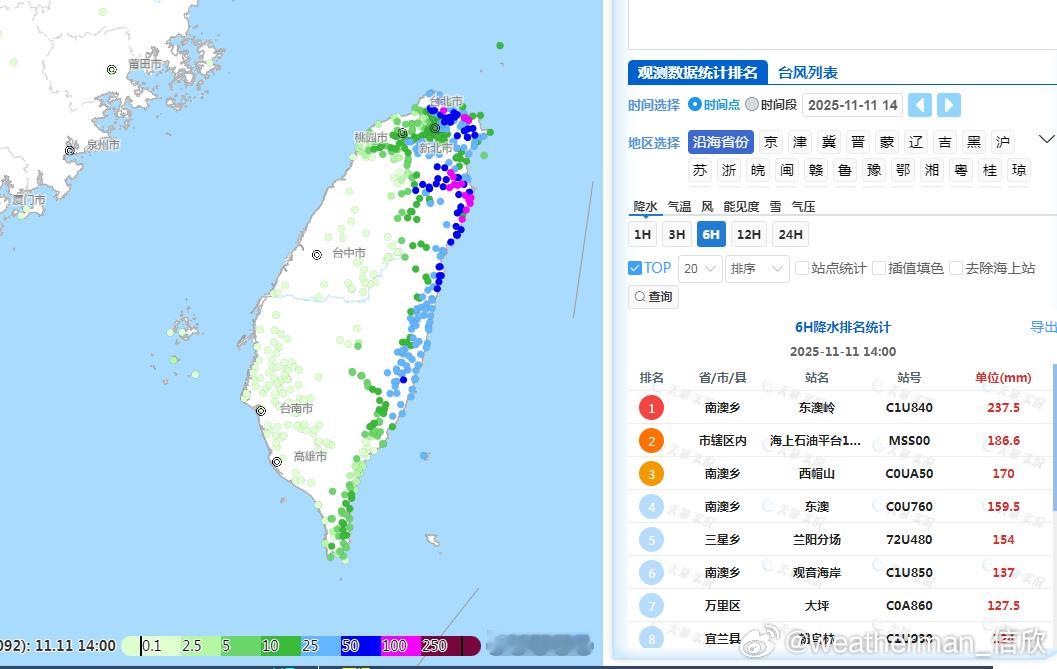Click the 10 green legend swatch
The width and height of the screenshot is (1057, 669).
(x=280, y=646)
